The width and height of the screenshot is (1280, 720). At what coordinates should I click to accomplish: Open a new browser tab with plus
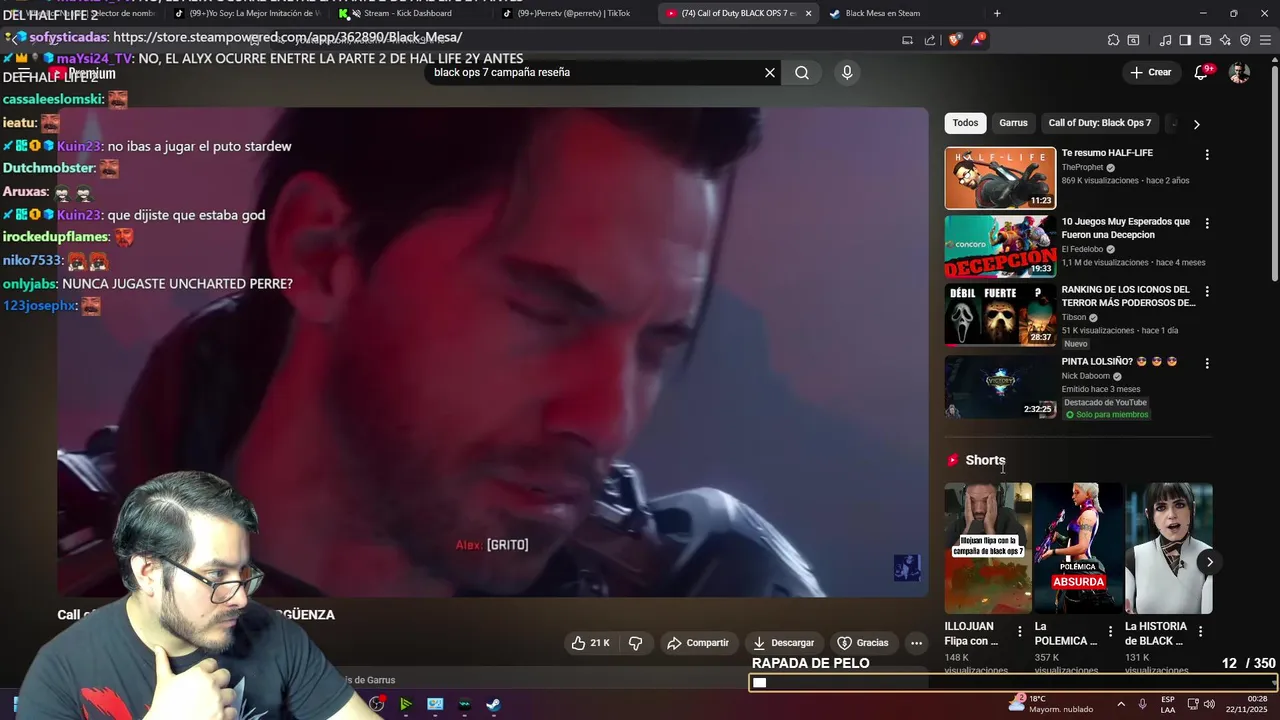[997, 14]
